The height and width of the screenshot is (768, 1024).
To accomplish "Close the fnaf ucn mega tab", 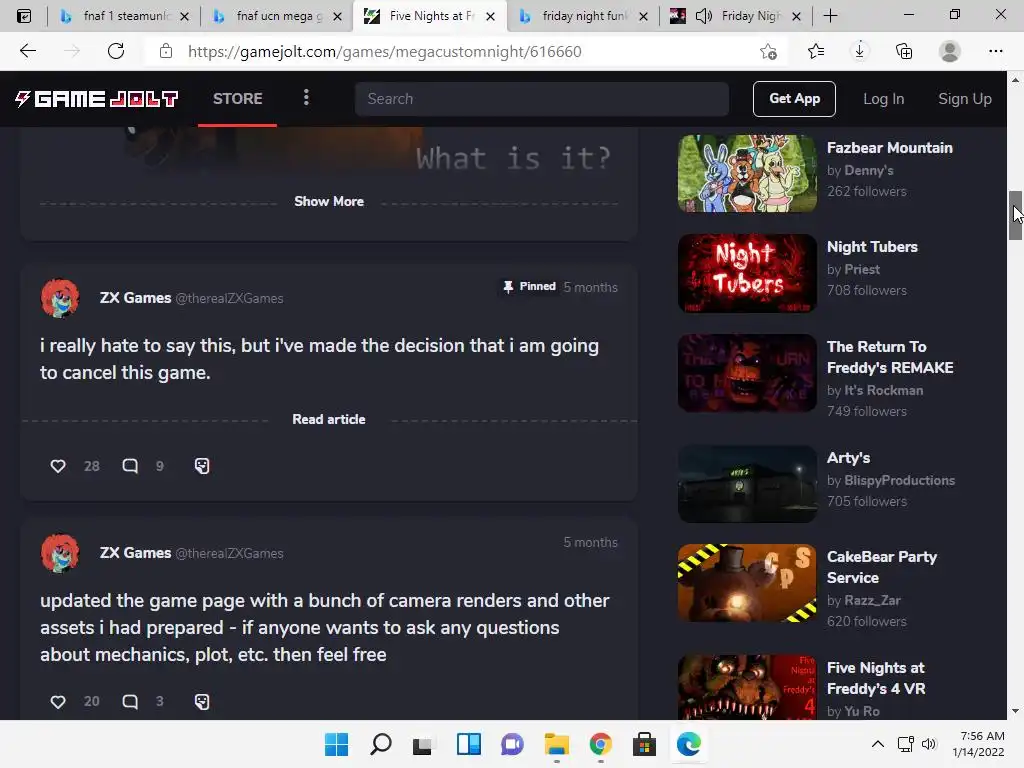I will (338, 16).
